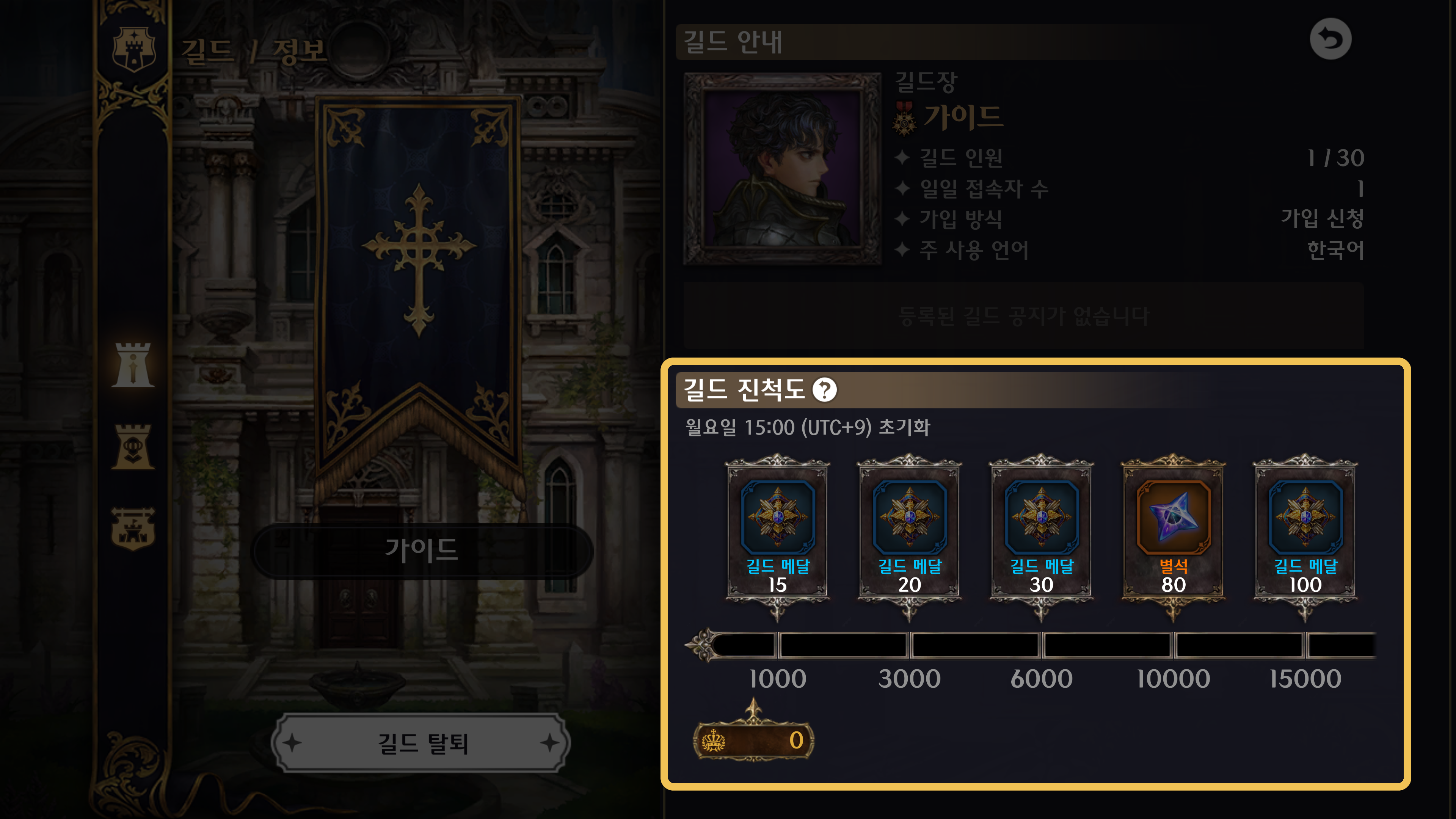Click the empty guild notice text box

1024,315
